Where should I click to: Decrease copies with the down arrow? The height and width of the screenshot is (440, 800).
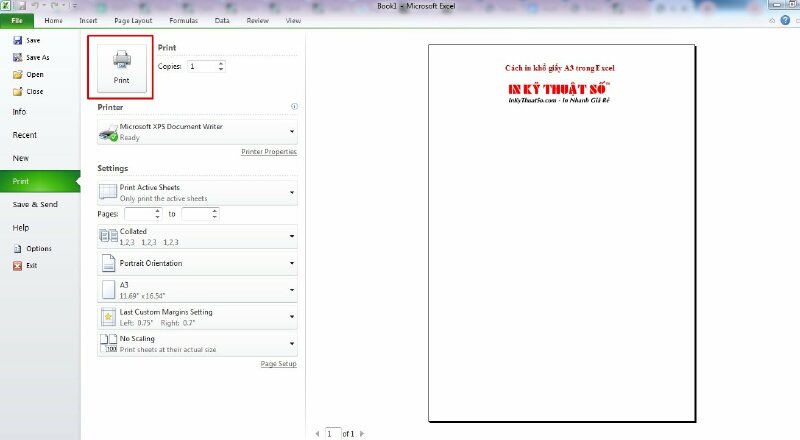[221, 69]
